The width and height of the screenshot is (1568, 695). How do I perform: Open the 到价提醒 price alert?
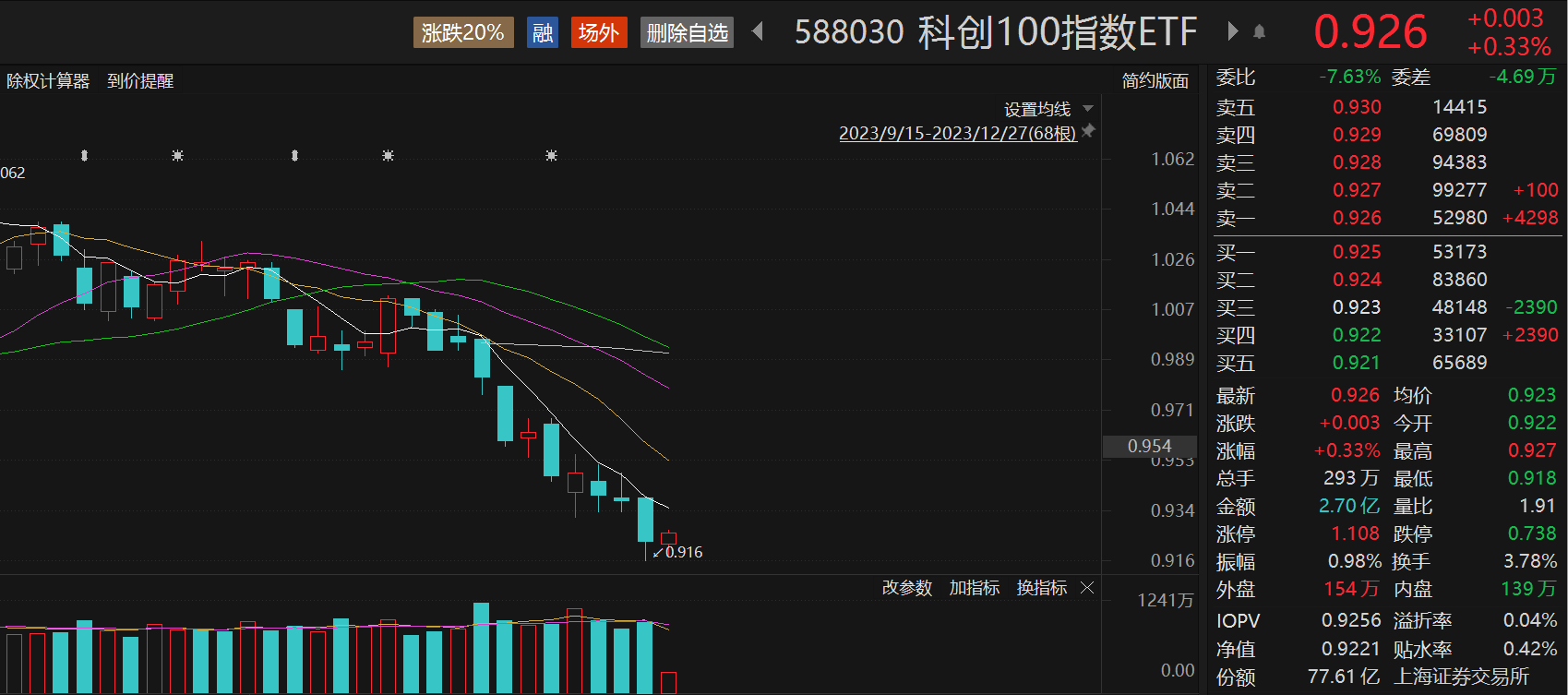(140, 81)
